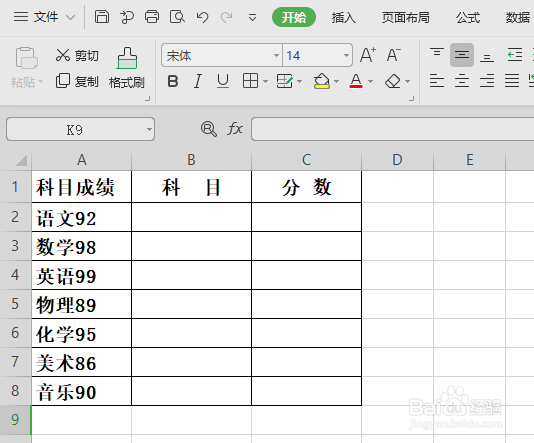Image resolution: width=534 pixels, height=443 pixels.
Task: Open the 数据 tab
Action: tap(518, 17)
